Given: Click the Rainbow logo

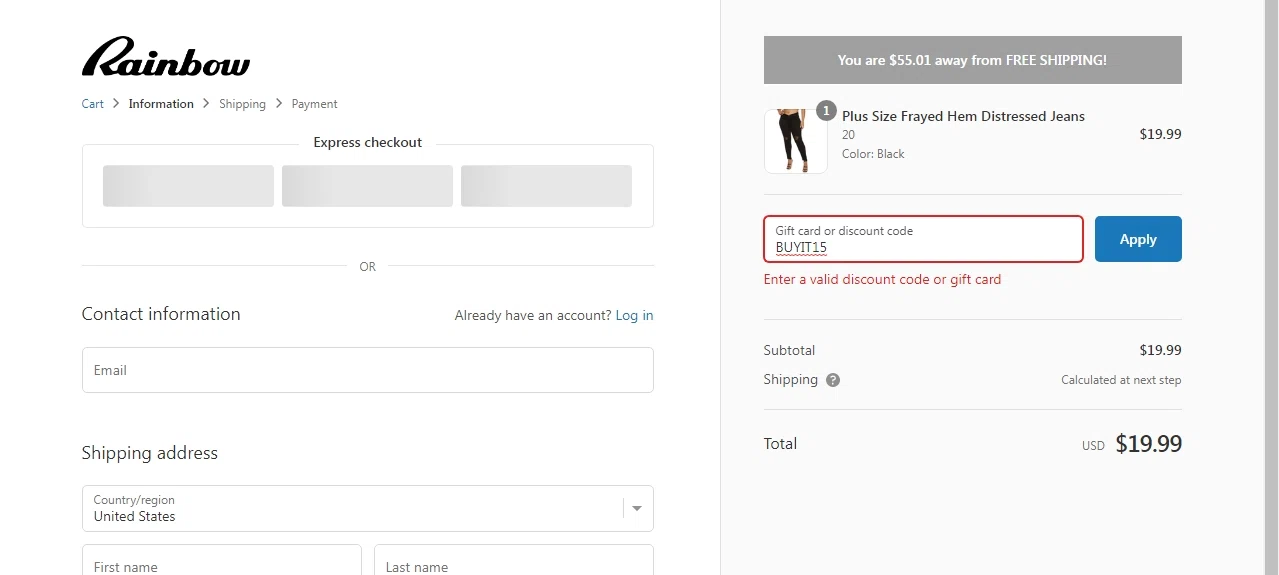Looking at the screenshot, I should pyautogui.click(x=166, y=57).
